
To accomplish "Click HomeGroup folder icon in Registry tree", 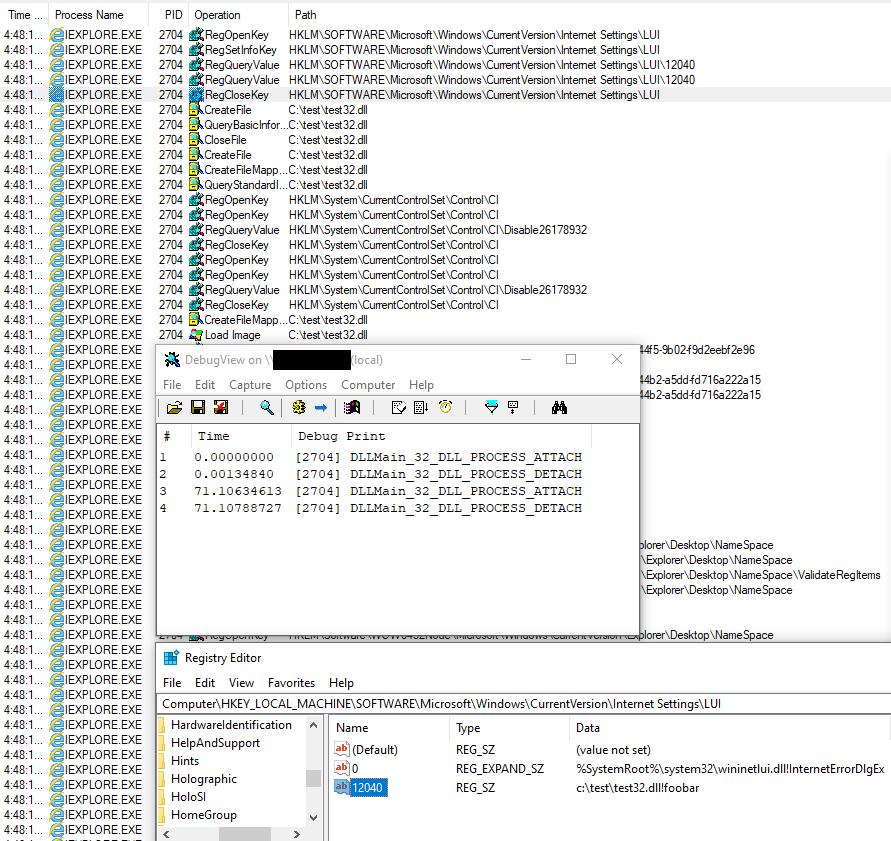I will [x=161, y=815].
